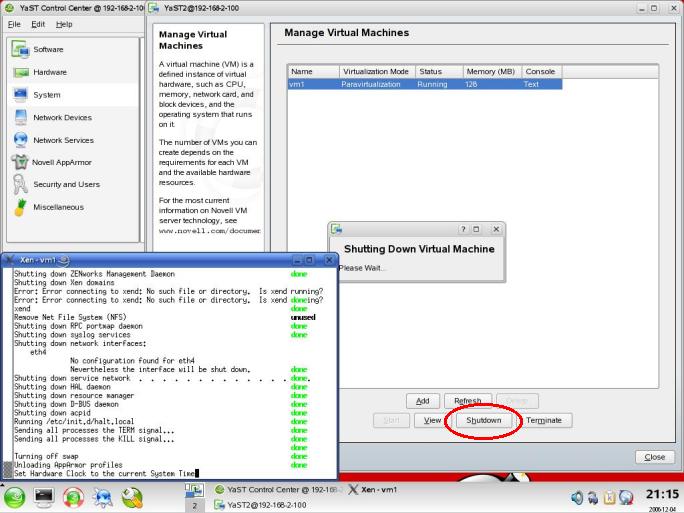Open the magnifier globe tray icon

coord(626,498)
